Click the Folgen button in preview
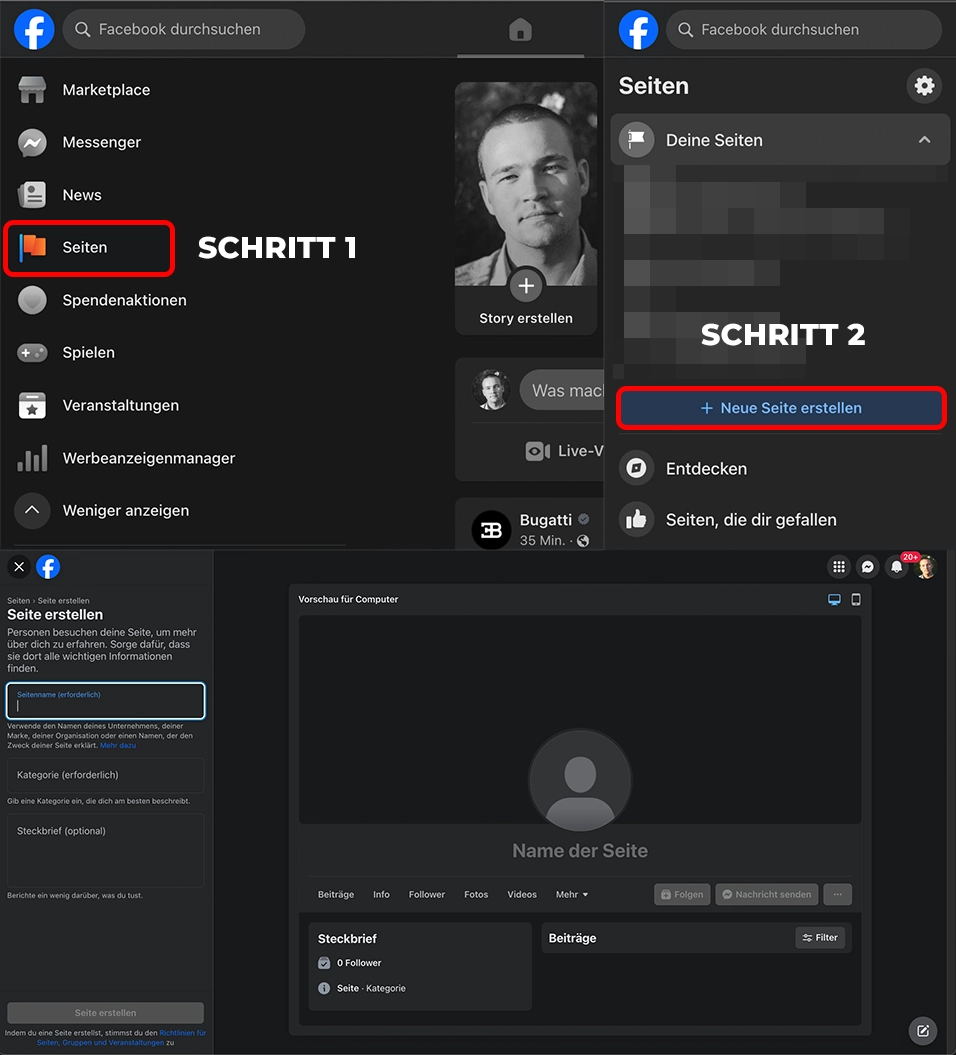The width and height of the screenshot is (956, 1055). tap(682, 894)
